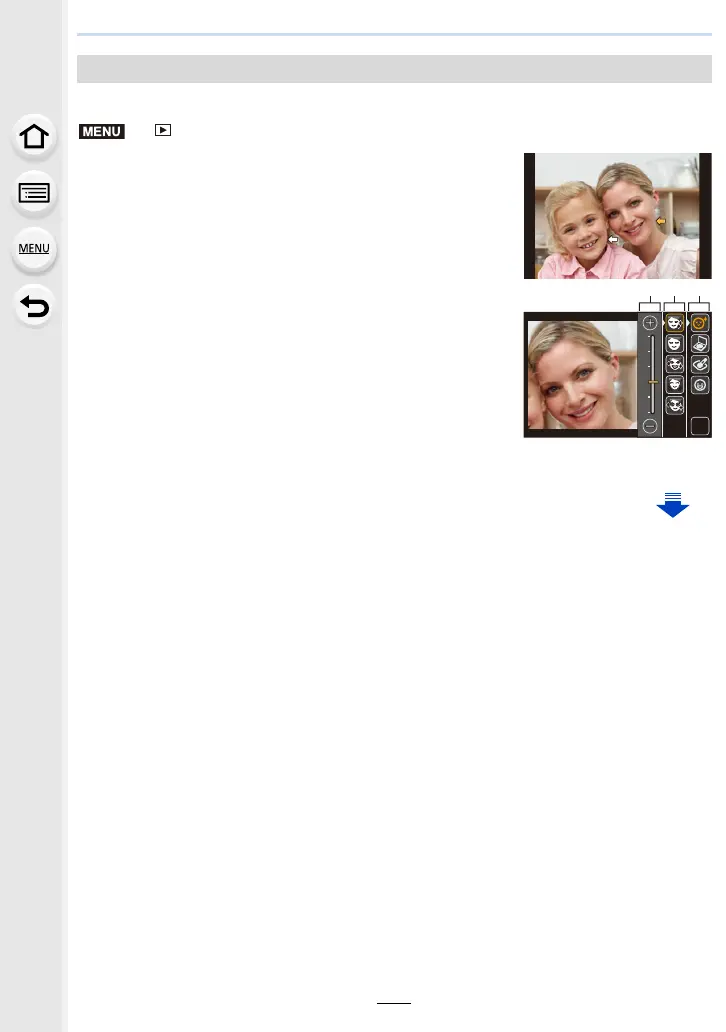Select the Playback menu icon
The height and width of the screenshot is (1032, 726).
[x=163, y=130]
